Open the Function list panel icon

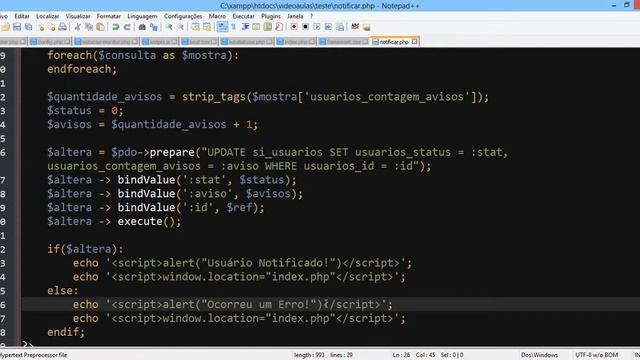pyautogui.click(x=279, y=27)
